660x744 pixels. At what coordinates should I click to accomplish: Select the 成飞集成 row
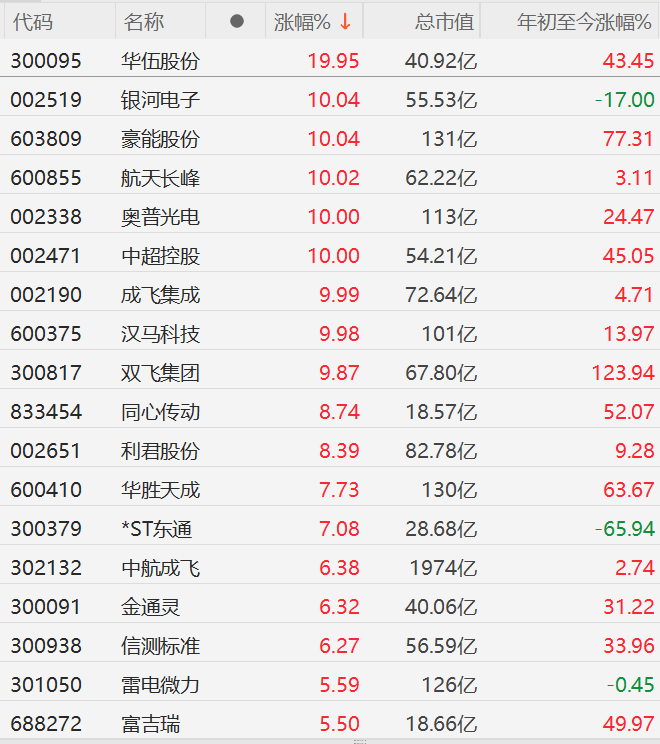point(160,295)
